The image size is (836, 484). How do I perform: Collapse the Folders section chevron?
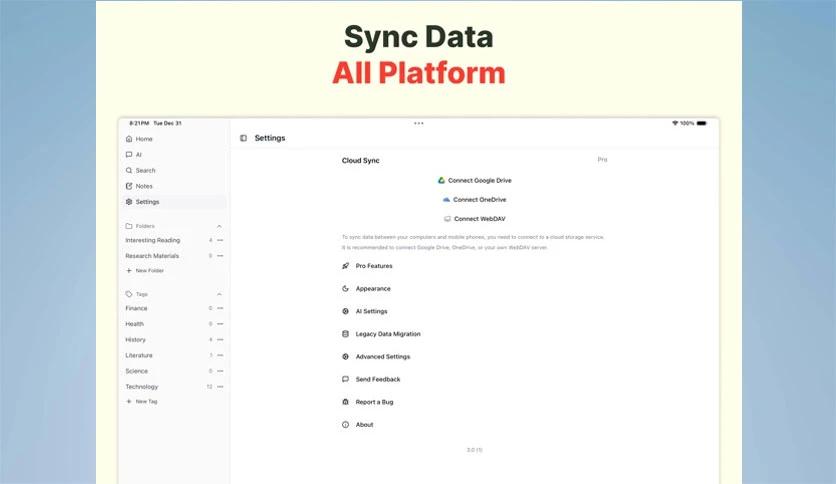tap(219, 226)
